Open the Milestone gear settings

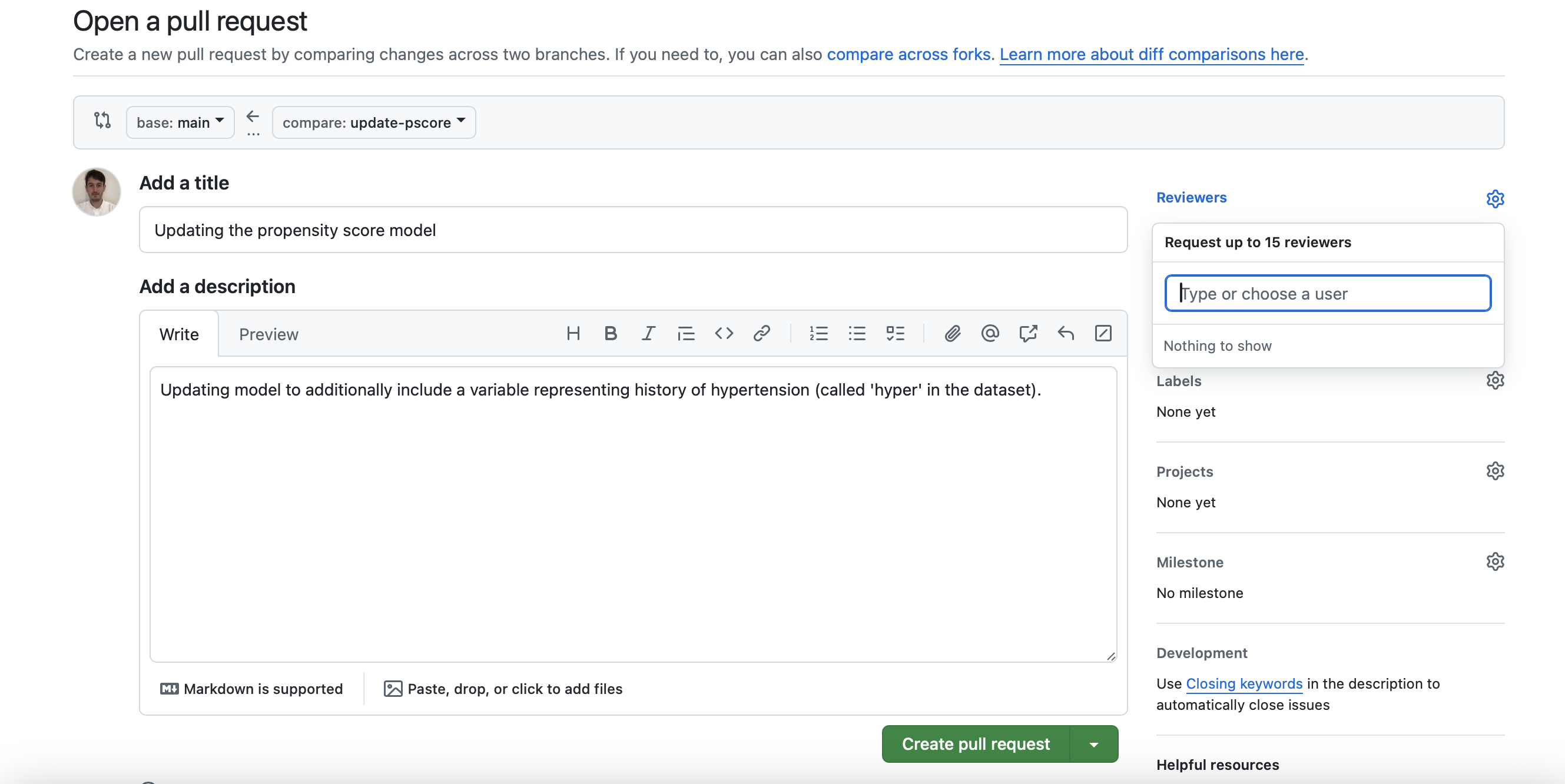click(1494, 562)
